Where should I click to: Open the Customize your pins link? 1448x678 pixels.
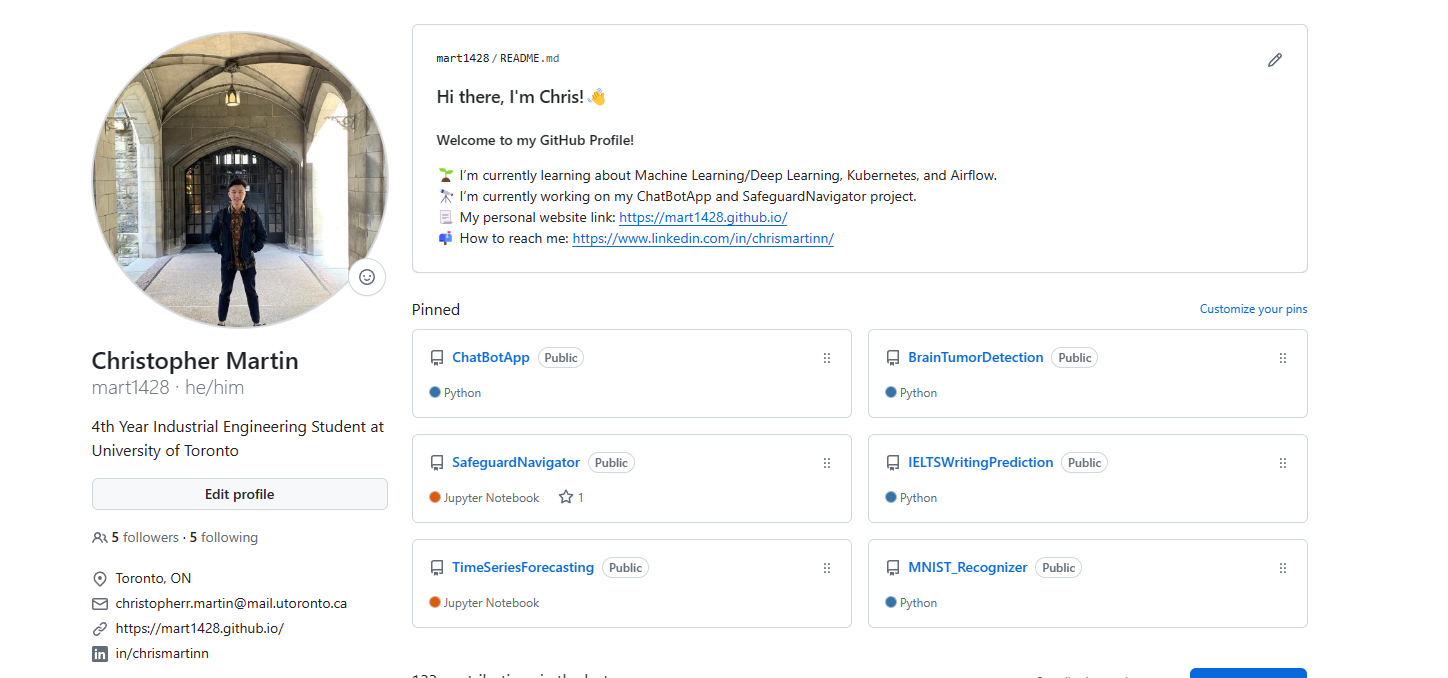point(1253,309)
